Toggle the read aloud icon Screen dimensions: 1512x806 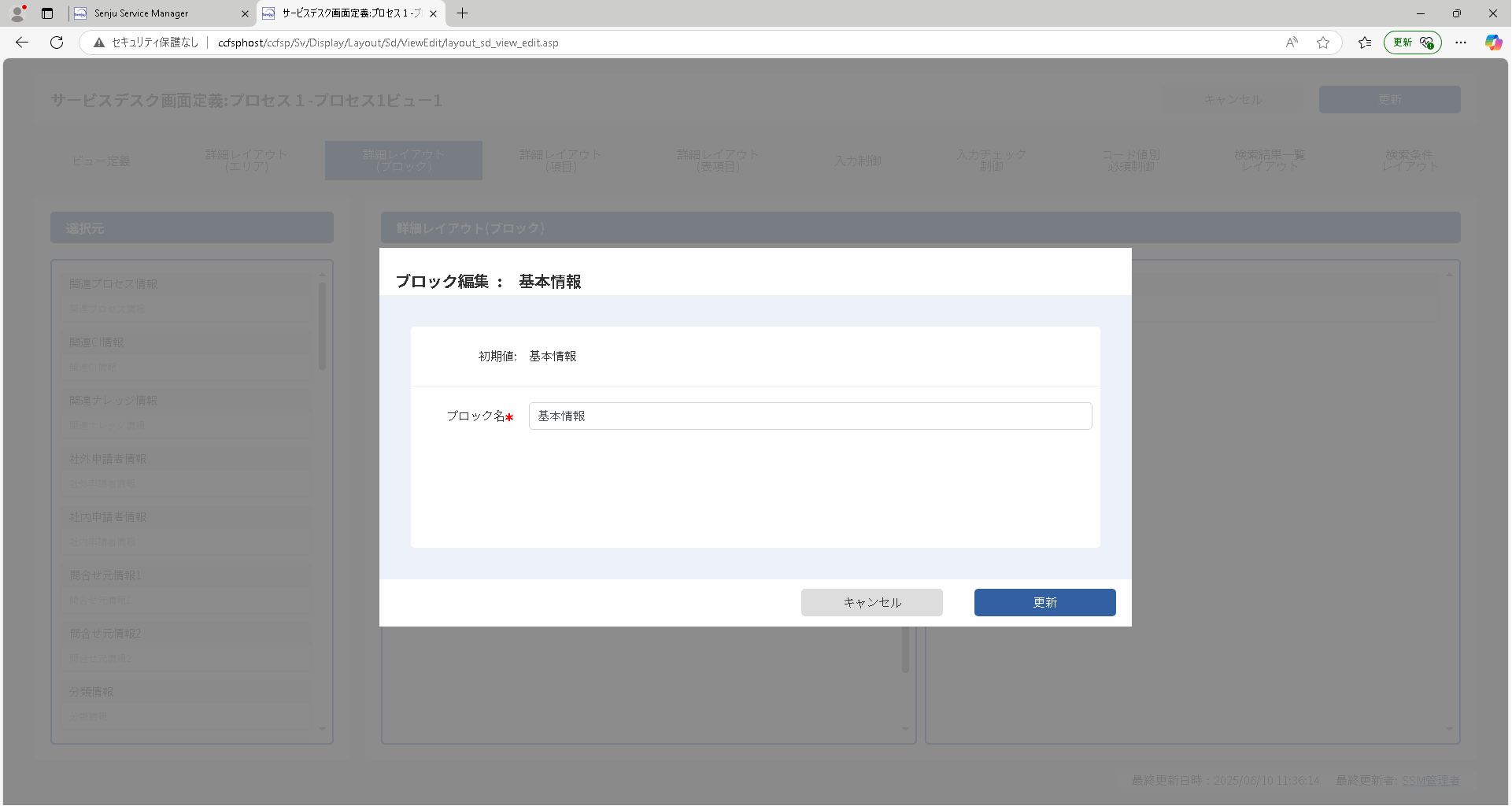[1292, 43]
